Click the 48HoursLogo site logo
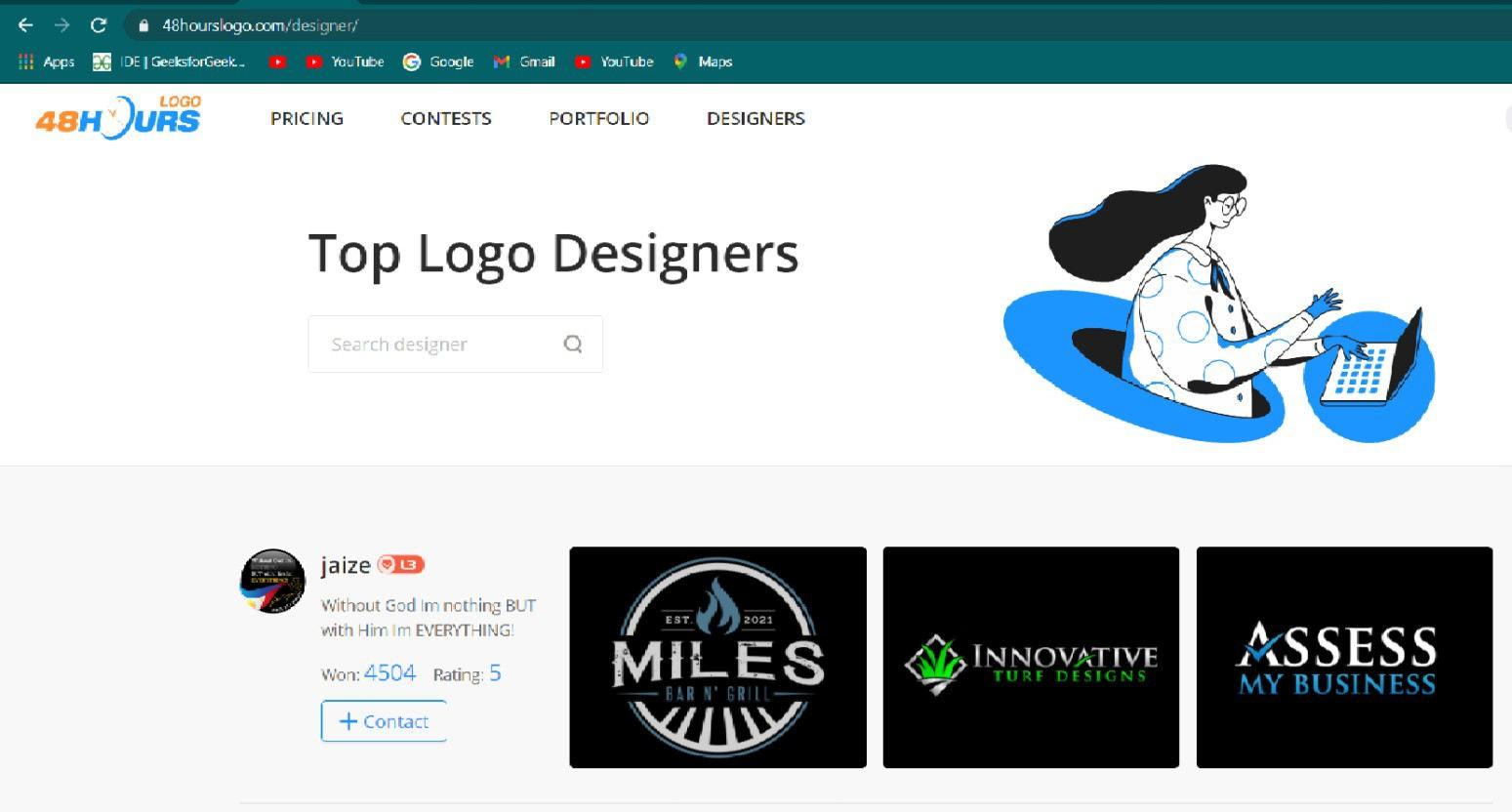This screenshot has height=812, width=1512. (118, 117)
